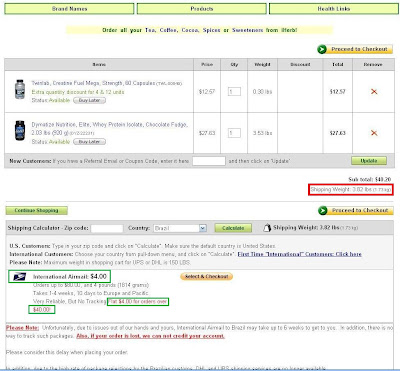
Task: Click the red 'Please Note:' label
Action: click(x=22, y=328)
